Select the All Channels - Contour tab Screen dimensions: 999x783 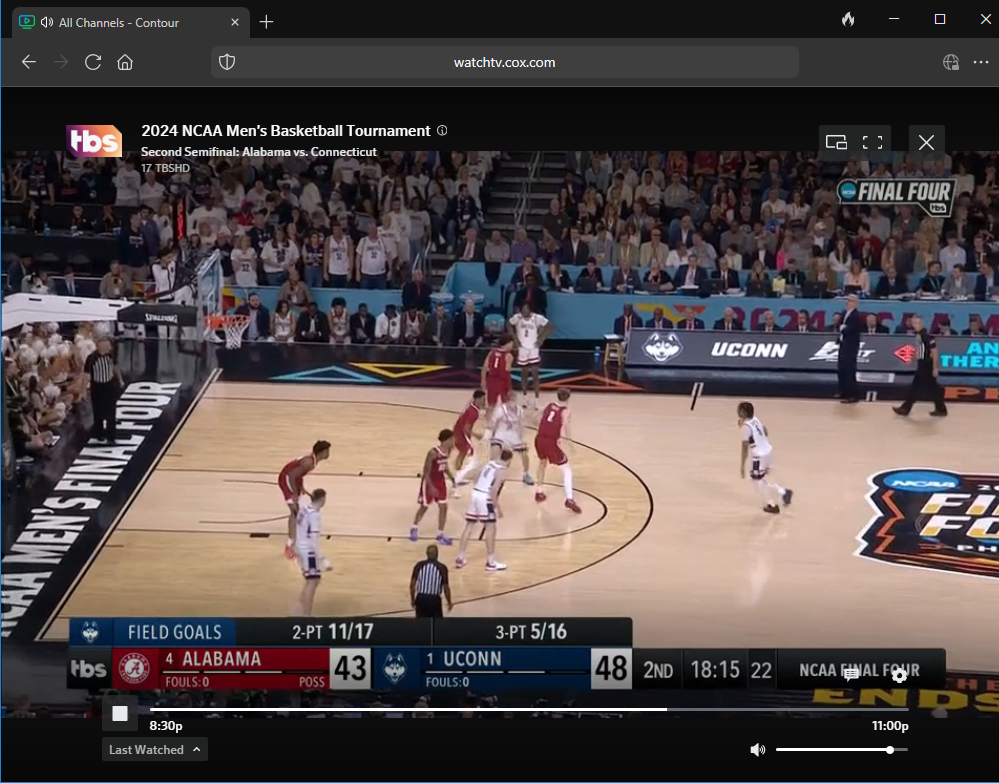click(x=131, y=22)
